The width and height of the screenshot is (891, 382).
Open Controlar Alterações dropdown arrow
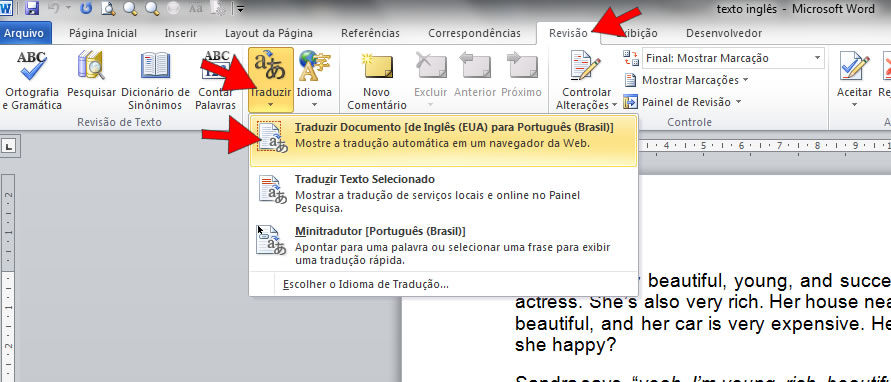pyautogui.click(x=614, y=106)
